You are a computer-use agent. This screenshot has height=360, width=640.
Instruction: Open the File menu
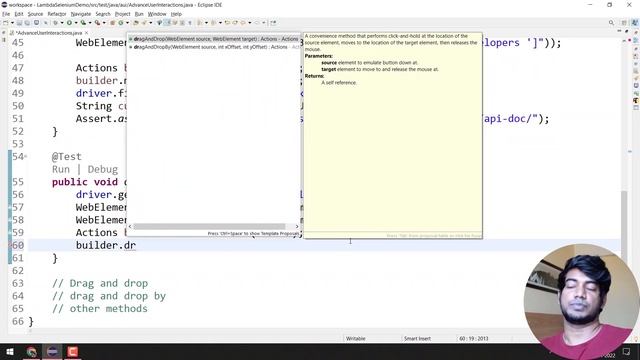click(6, 14)
